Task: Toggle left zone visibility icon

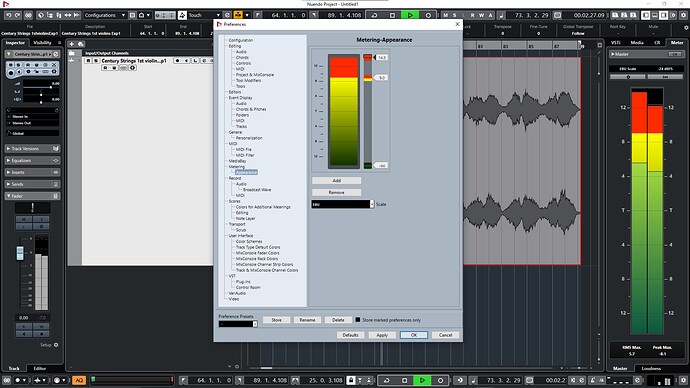Action: 646,15
